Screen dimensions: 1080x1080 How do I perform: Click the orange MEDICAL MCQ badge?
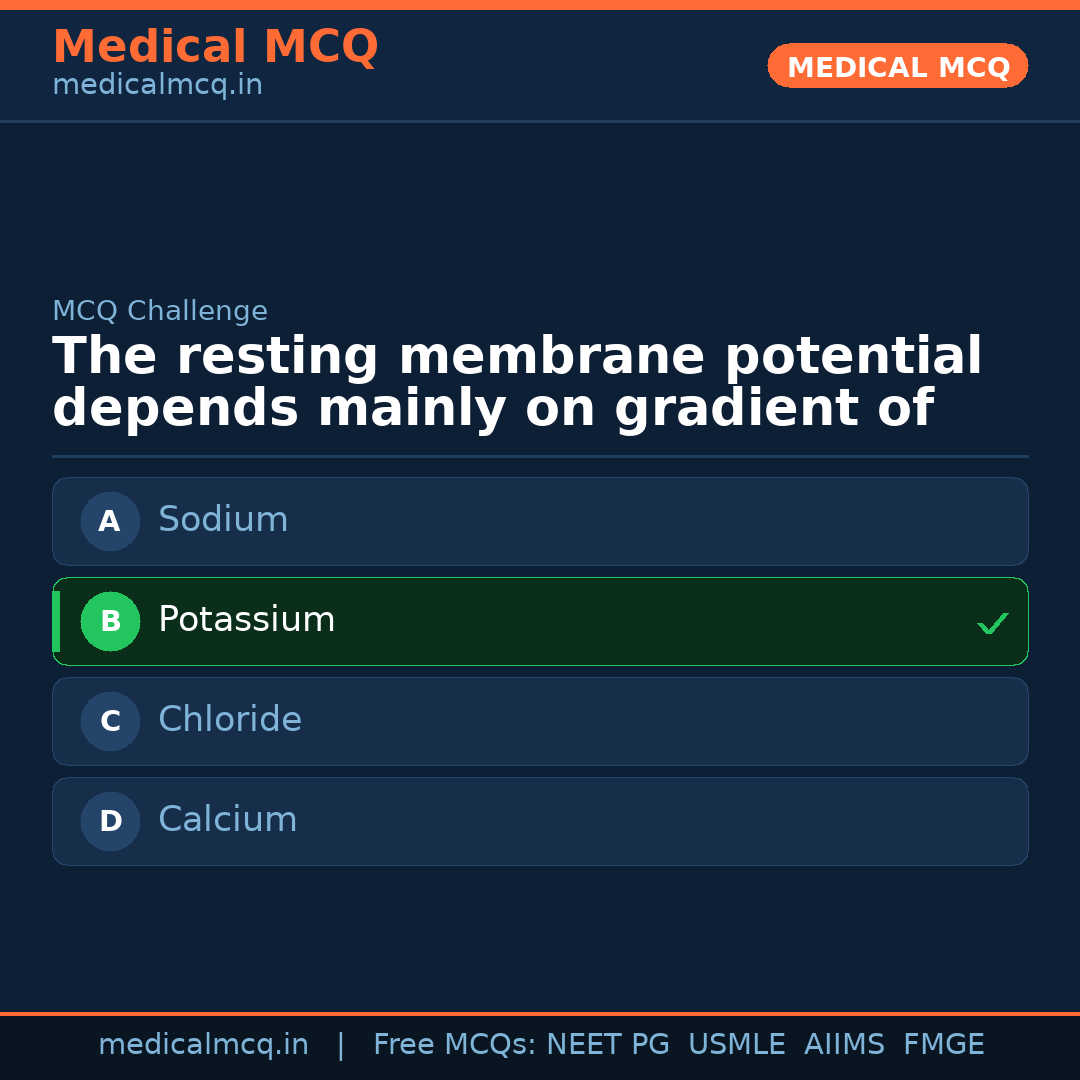(x=897, y=67)
